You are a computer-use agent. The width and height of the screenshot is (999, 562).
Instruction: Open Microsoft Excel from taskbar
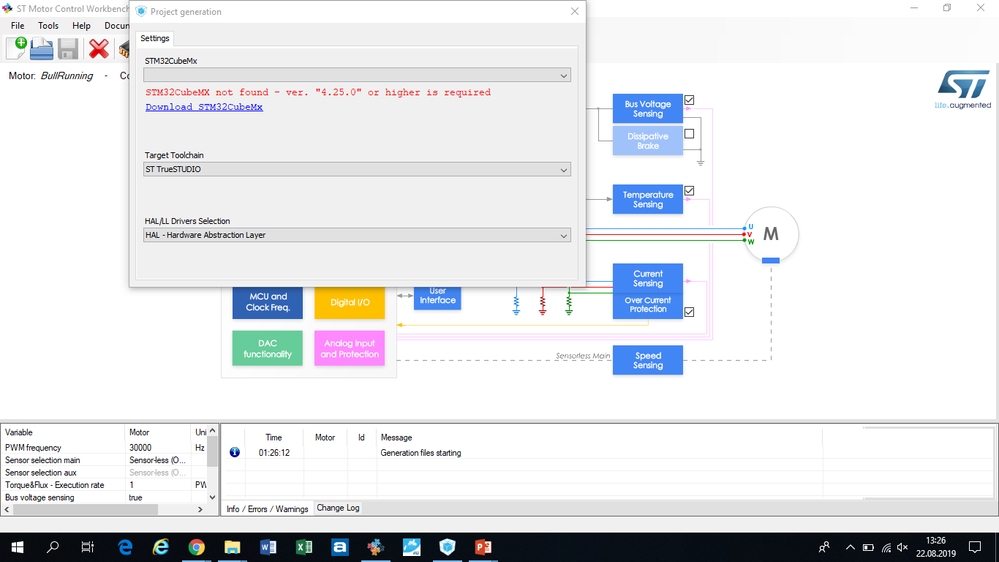coord(304,547)
